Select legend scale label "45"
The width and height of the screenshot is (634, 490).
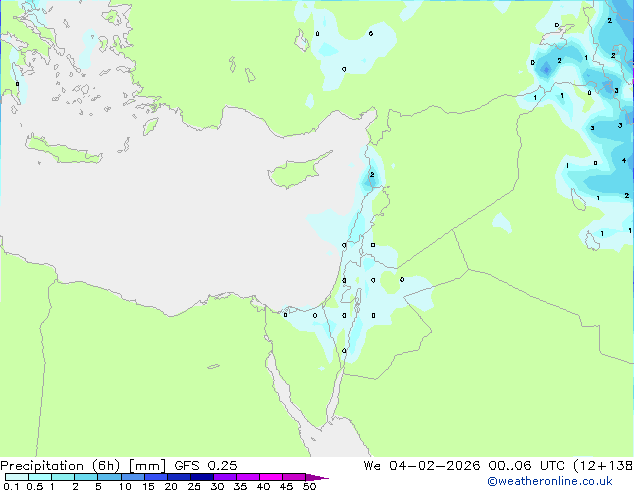286,486
